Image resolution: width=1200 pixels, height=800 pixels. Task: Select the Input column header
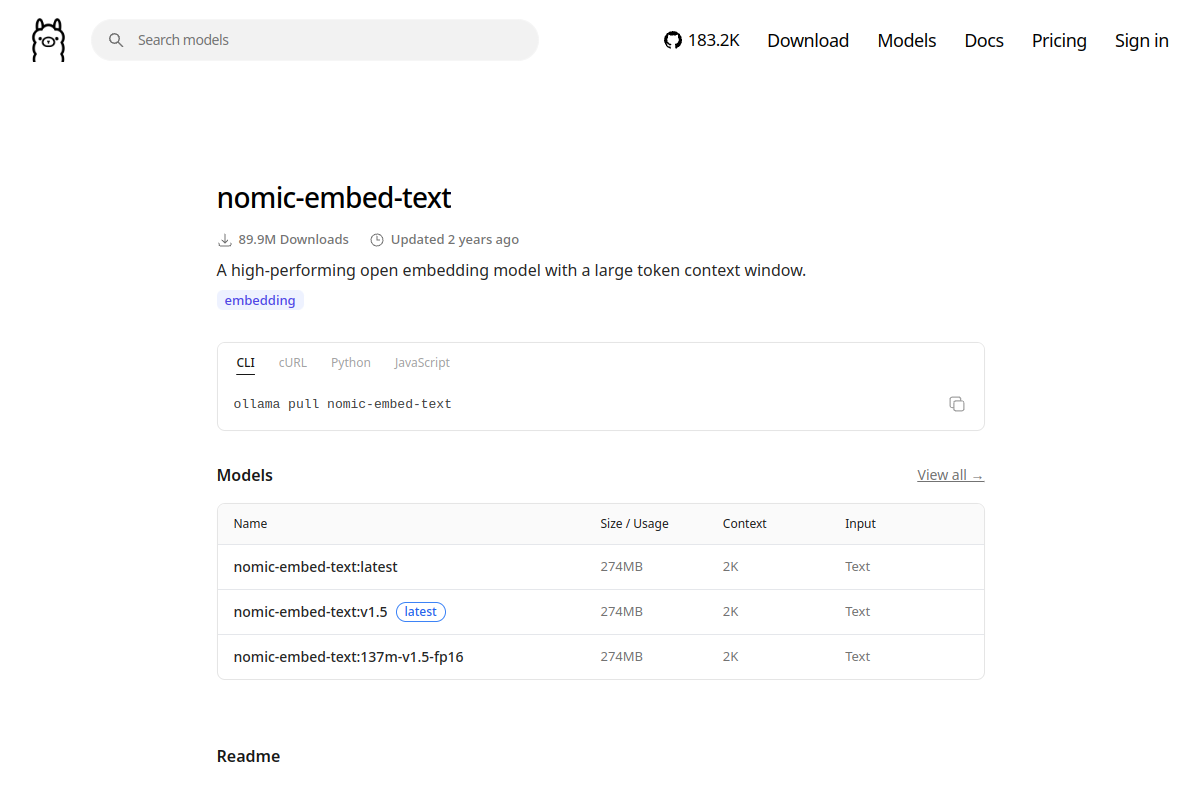coord(860,524)
